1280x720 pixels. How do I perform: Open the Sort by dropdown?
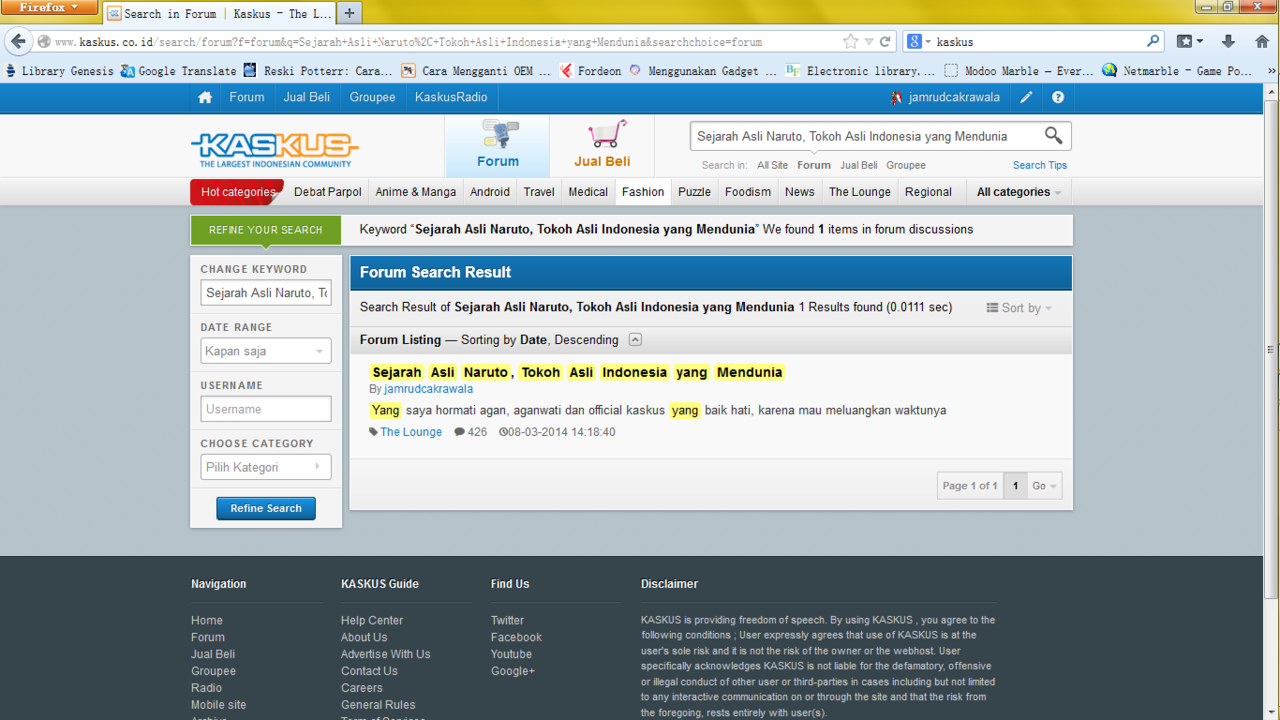[x=1020, y=308]
